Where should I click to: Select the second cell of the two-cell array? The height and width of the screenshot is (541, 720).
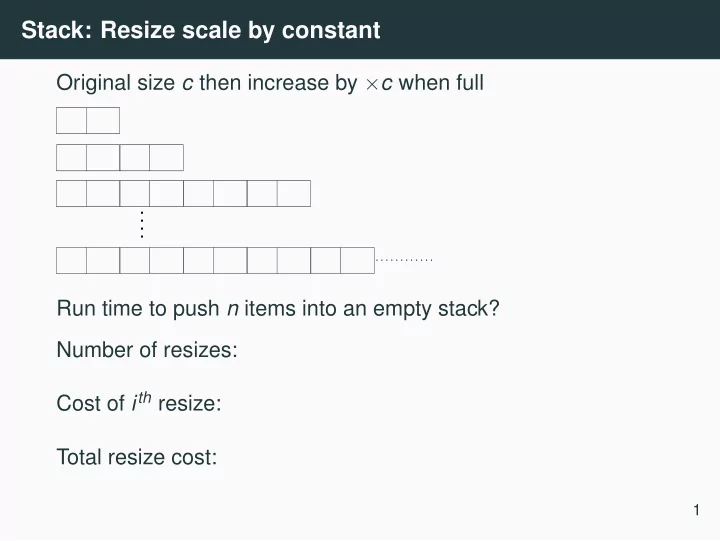pyautogui.click(x=103, y=121)
